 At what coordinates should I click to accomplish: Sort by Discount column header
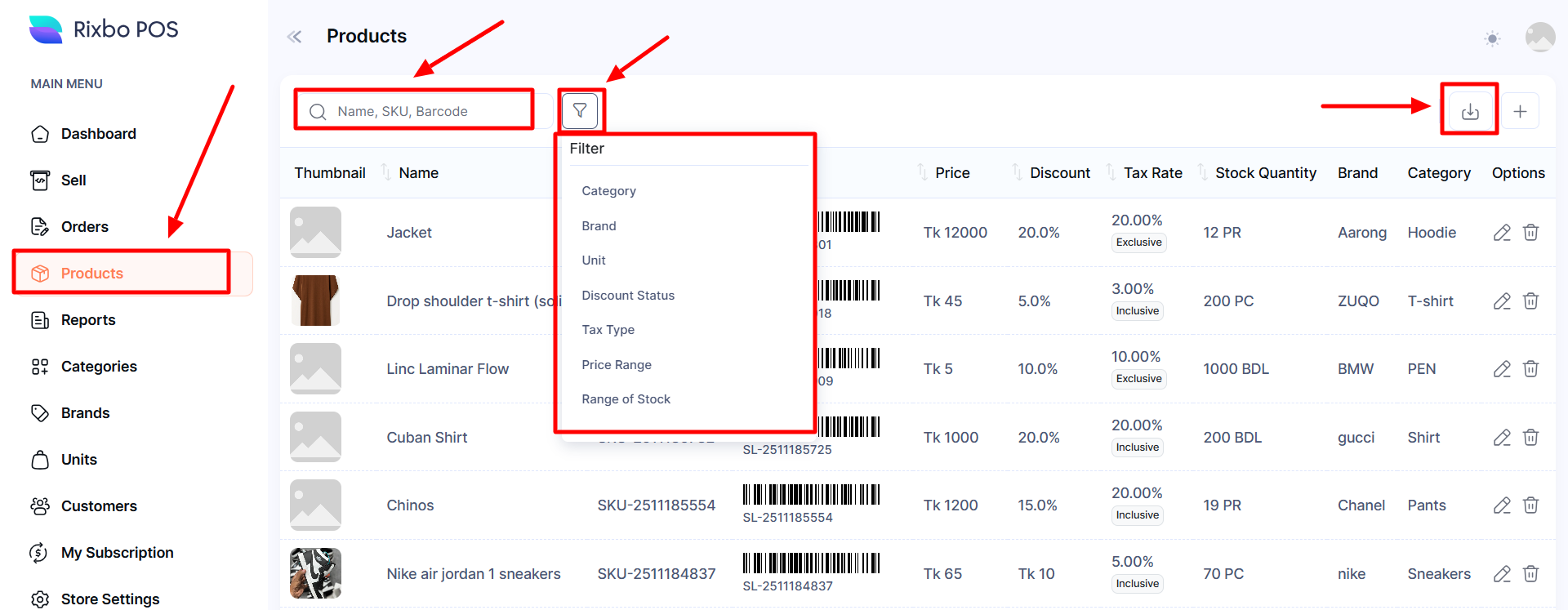(x=1059, y=173)
